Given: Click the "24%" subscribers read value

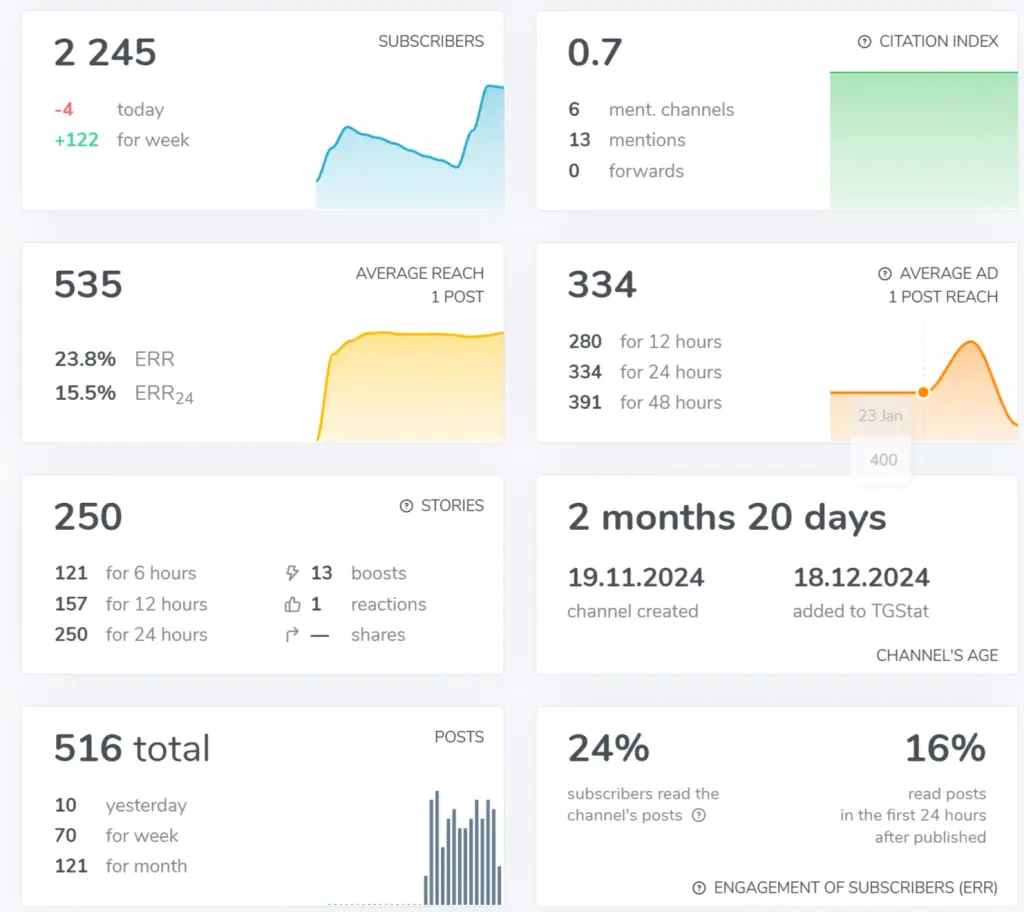Looking at the screenshot, I should click(609, 748).
